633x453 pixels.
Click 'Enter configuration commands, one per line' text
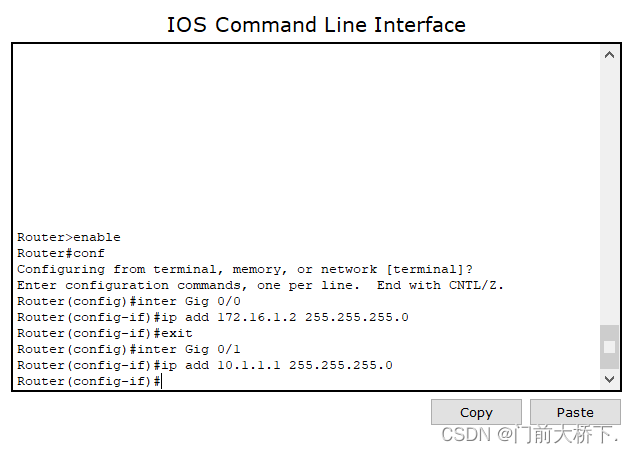click(188, 285)
